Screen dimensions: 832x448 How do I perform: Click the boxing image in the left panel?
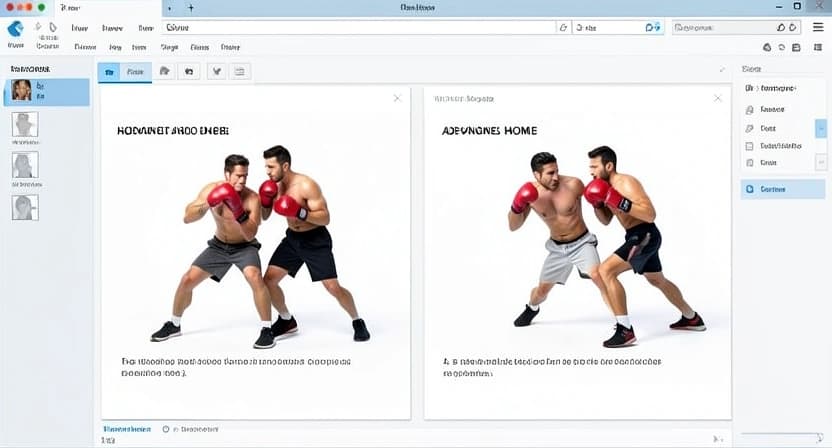click(259, 247)
